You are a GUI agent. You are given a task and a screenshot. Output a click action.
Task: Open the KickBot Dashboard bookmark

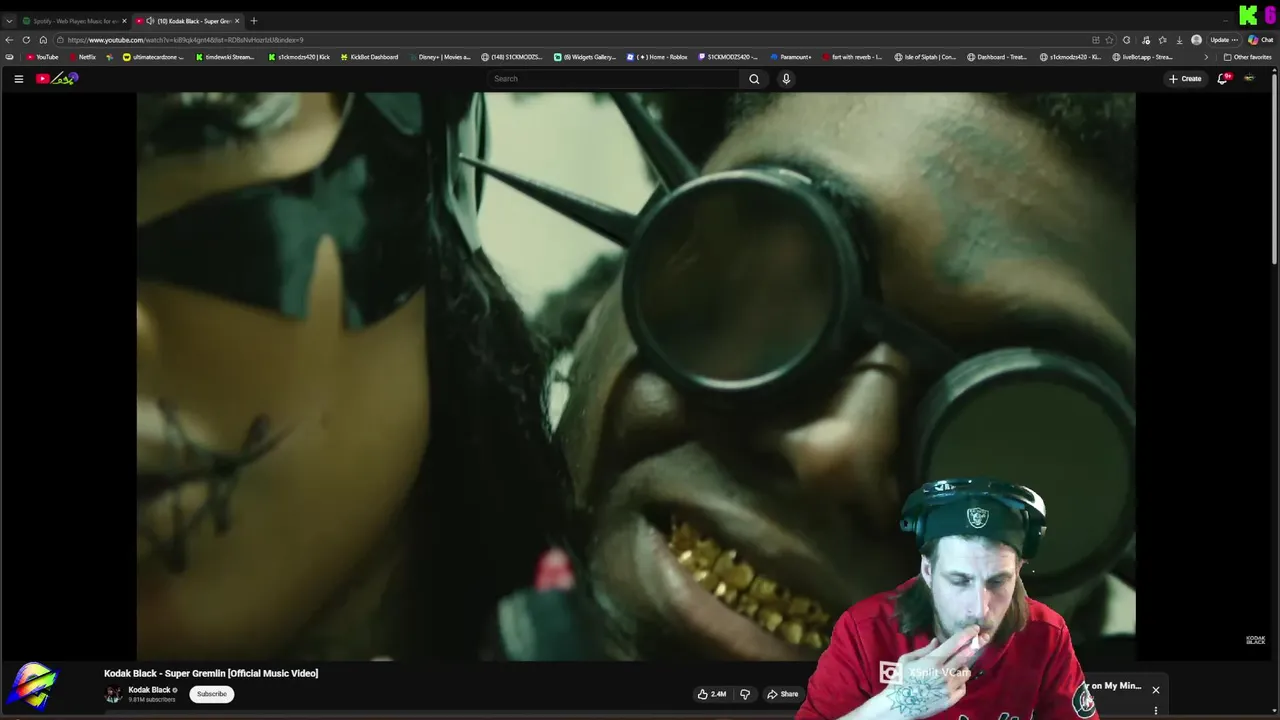[x=369, y=57]
